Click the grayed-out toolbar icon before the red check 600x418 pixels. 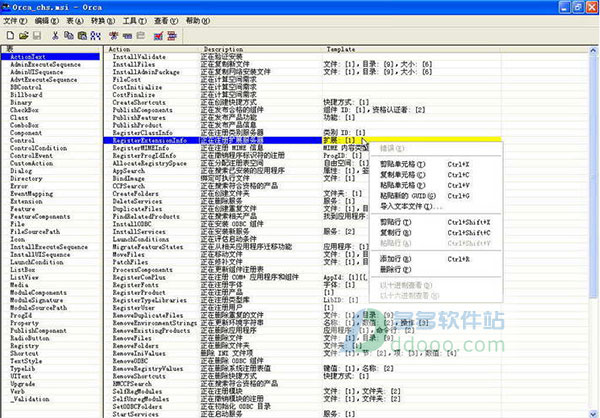[140, 36]
